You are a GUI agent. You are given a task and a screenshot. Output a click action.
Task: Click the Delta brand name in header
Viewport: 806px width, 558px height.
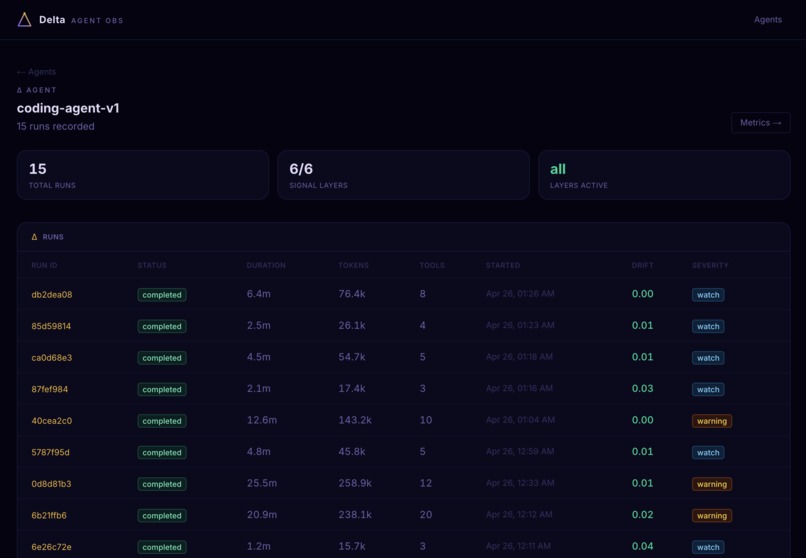52,20
